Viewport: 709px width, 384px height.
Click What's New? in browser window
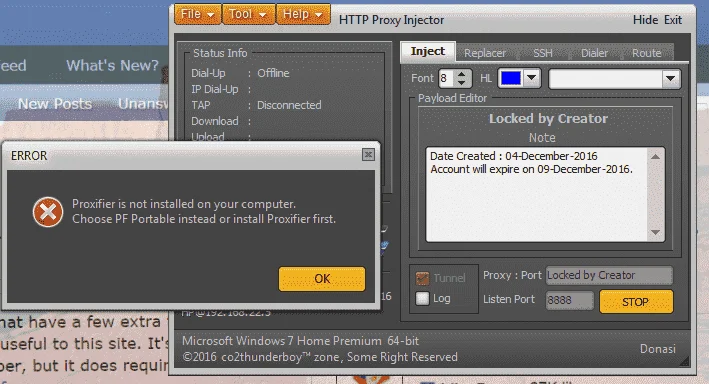pos(112,66)
